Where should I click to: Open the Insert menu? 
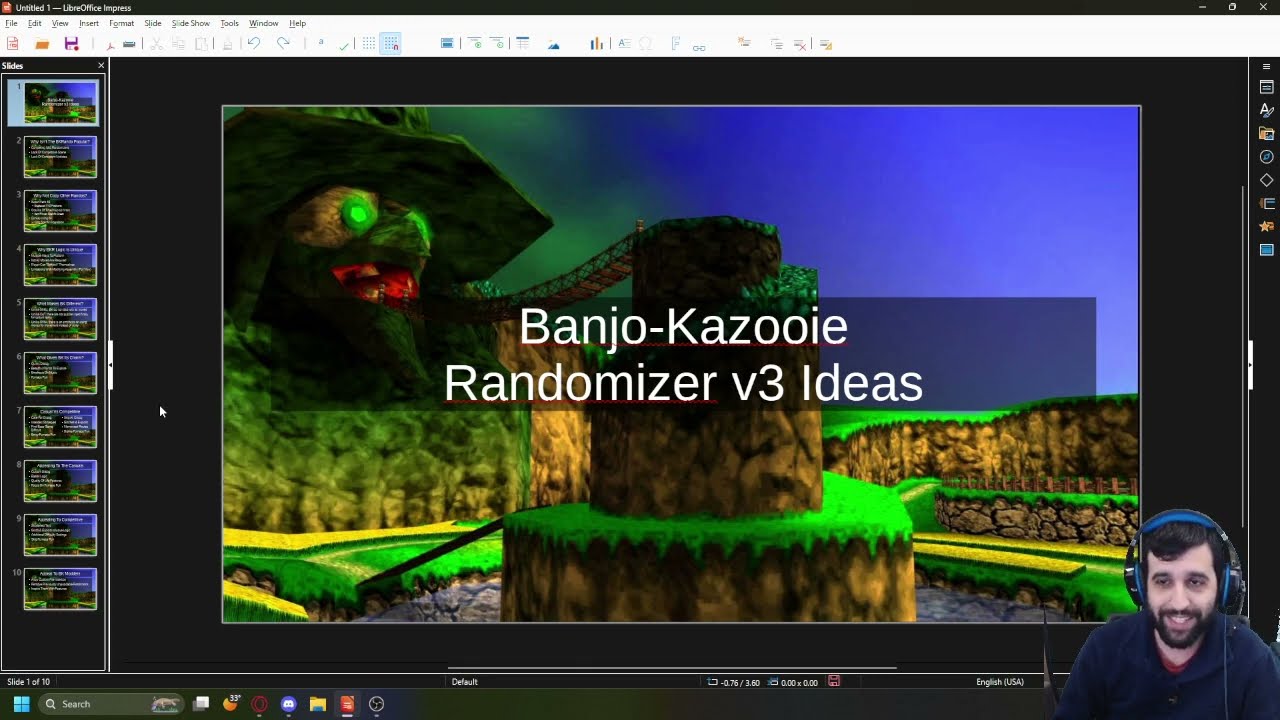pyautogui.click(x=89, y=23)
